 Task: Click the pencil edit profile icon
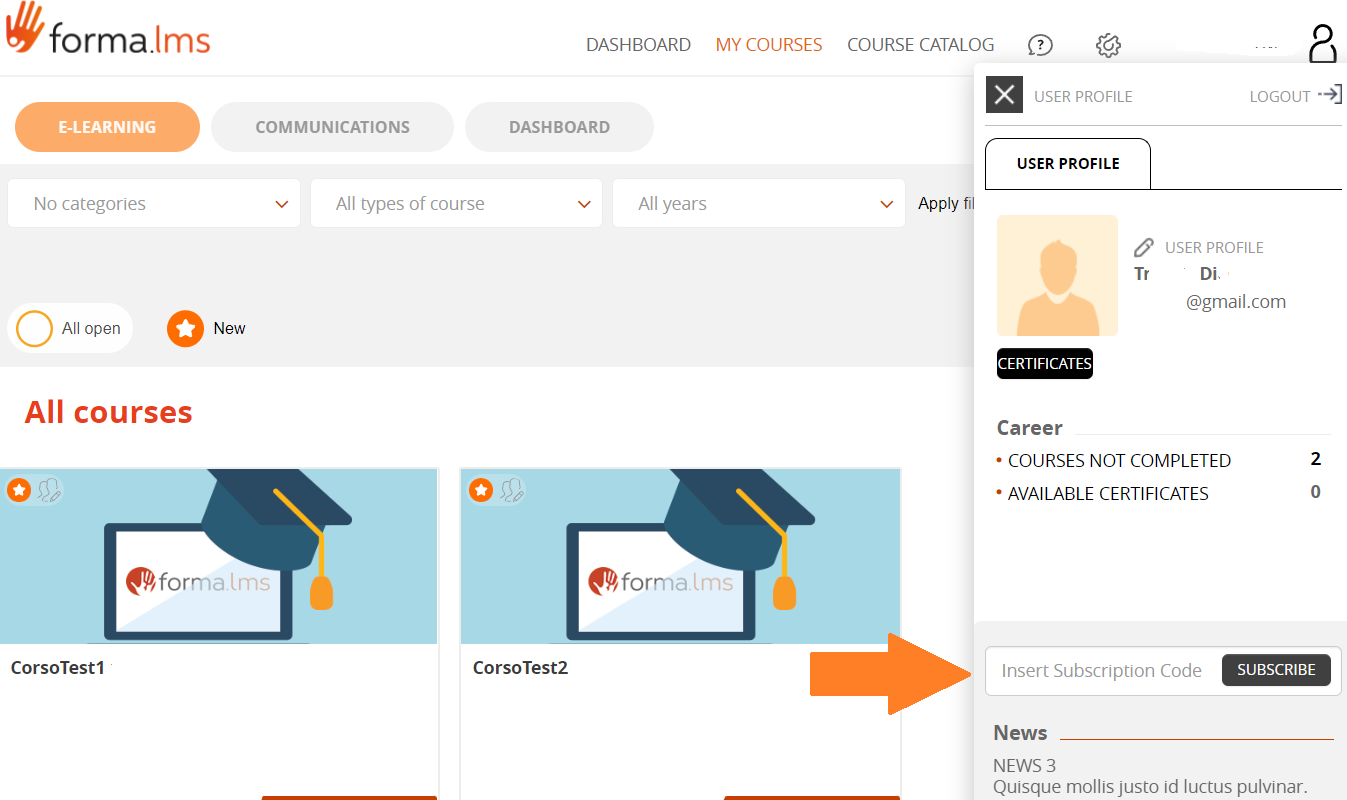tap(1144, 247)
